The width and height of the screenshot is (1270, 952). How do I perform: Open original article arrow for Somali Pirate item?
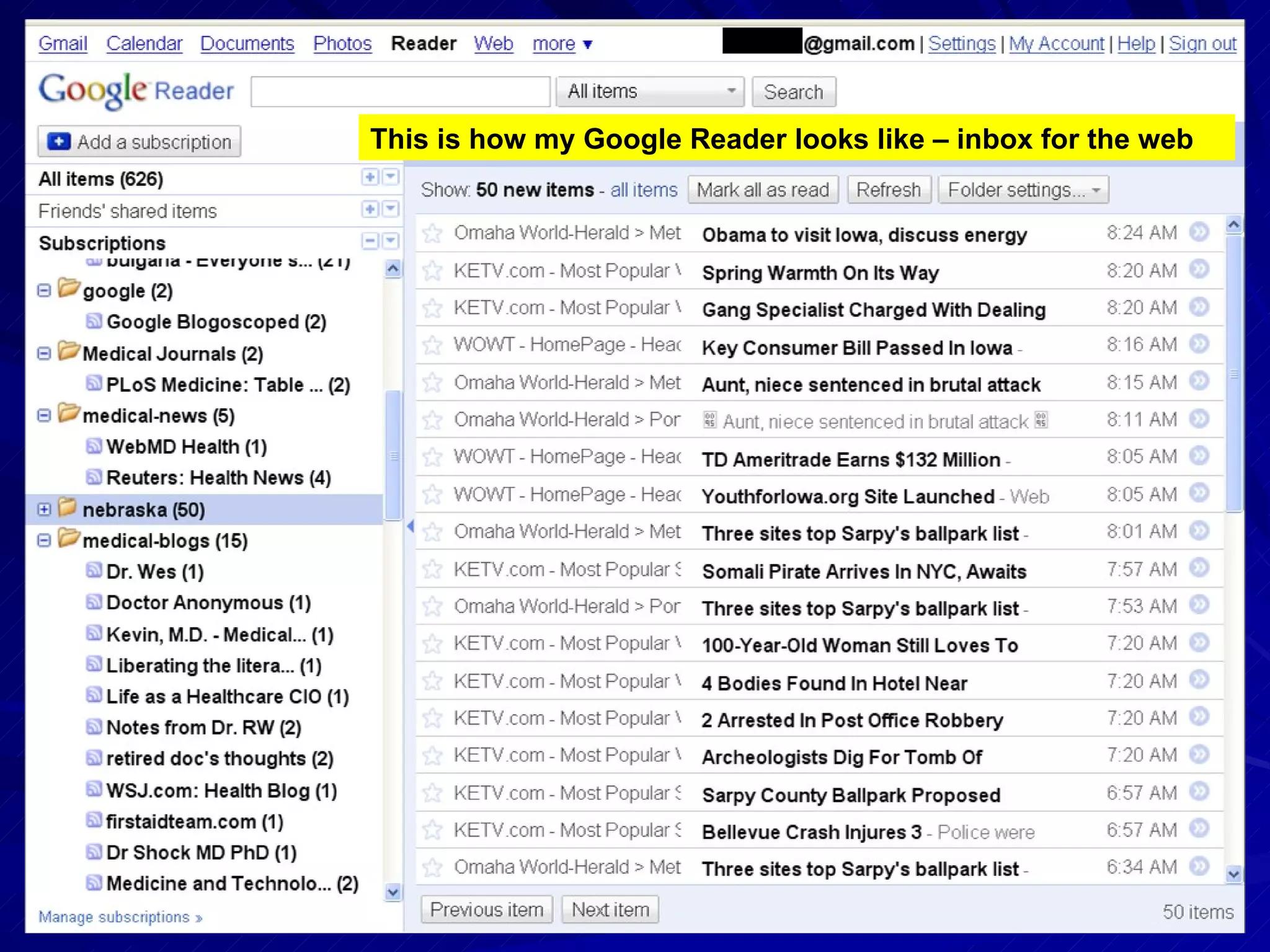pos(1199,568)
